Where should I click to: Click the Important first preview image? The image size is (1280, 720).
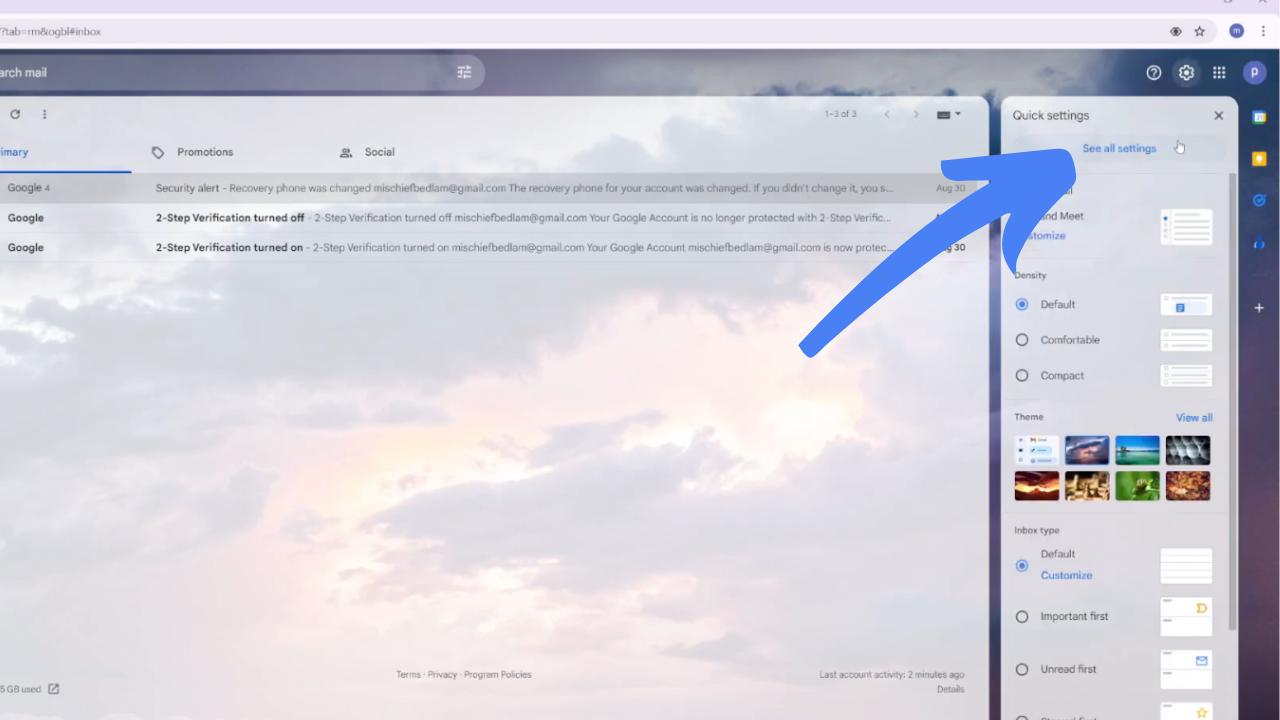coord(1186,617)
